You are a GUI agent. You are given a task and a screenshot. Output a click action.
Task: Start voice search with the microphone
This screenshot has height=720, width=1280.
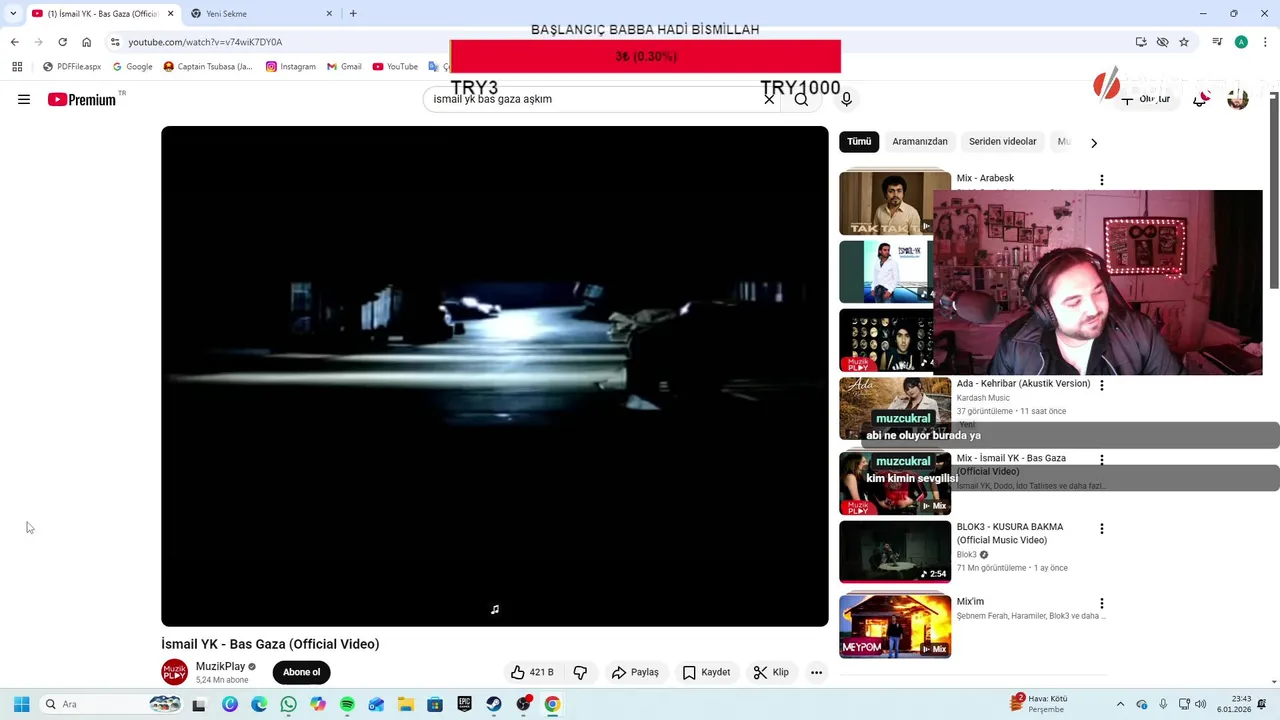(x=846, y=99)
